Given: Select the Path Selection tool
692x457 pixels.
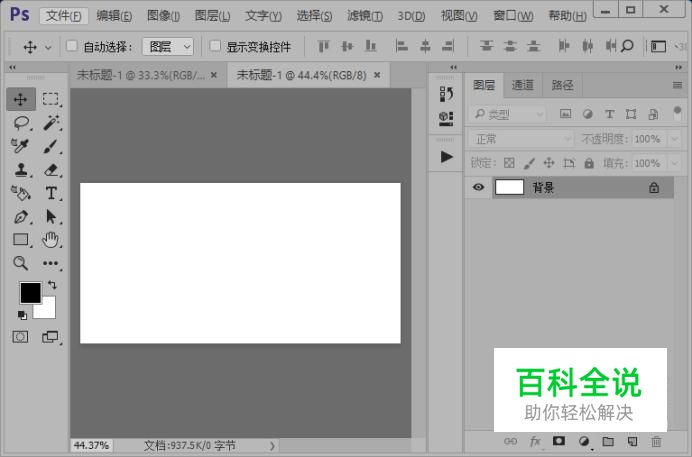Looking at the screenshot, I should coord(51,217).
